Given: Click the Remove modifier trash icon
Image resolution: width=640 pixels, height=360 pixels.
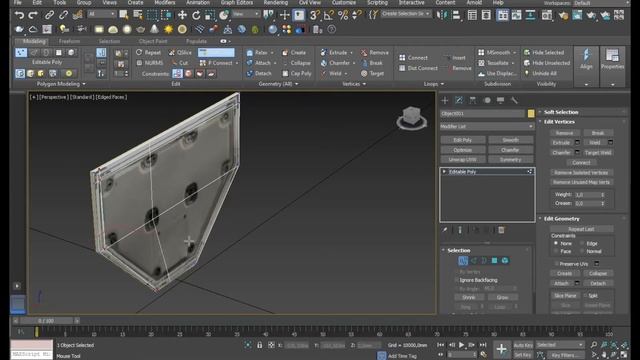Looking at the screenshot, I should click(x=501, y=230).
